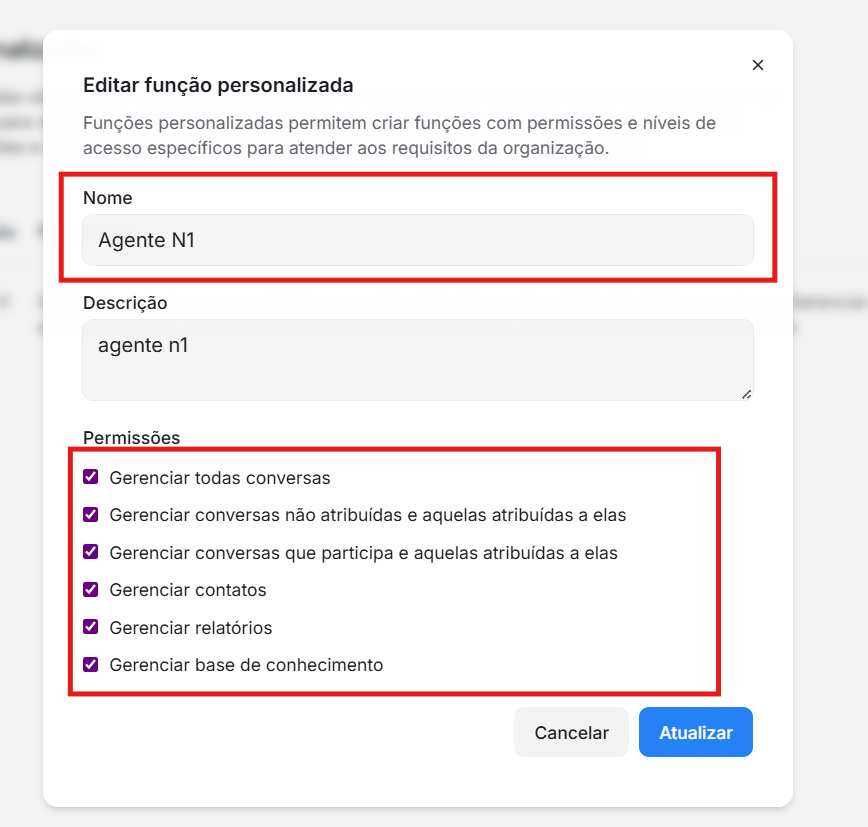Toggle checkbox for conversas não atribuídas
The width and height of the screenshot is (868, 827).
[x=91, y=515]
